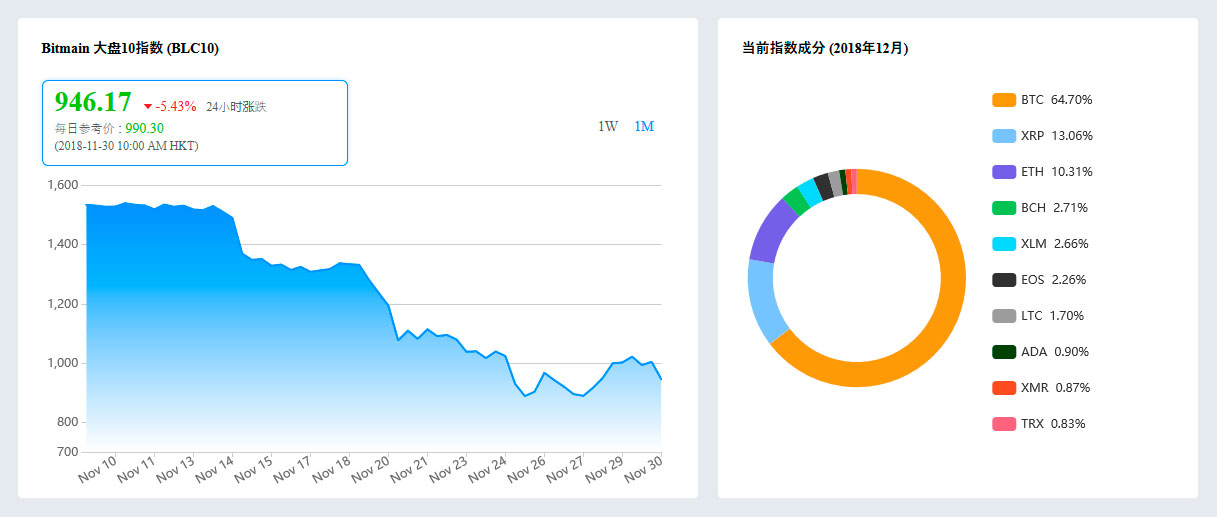Click the Nov 27 x-axis label
Image resolution: width=1217 pixels, height=517 pixels.
coord(565,469)
